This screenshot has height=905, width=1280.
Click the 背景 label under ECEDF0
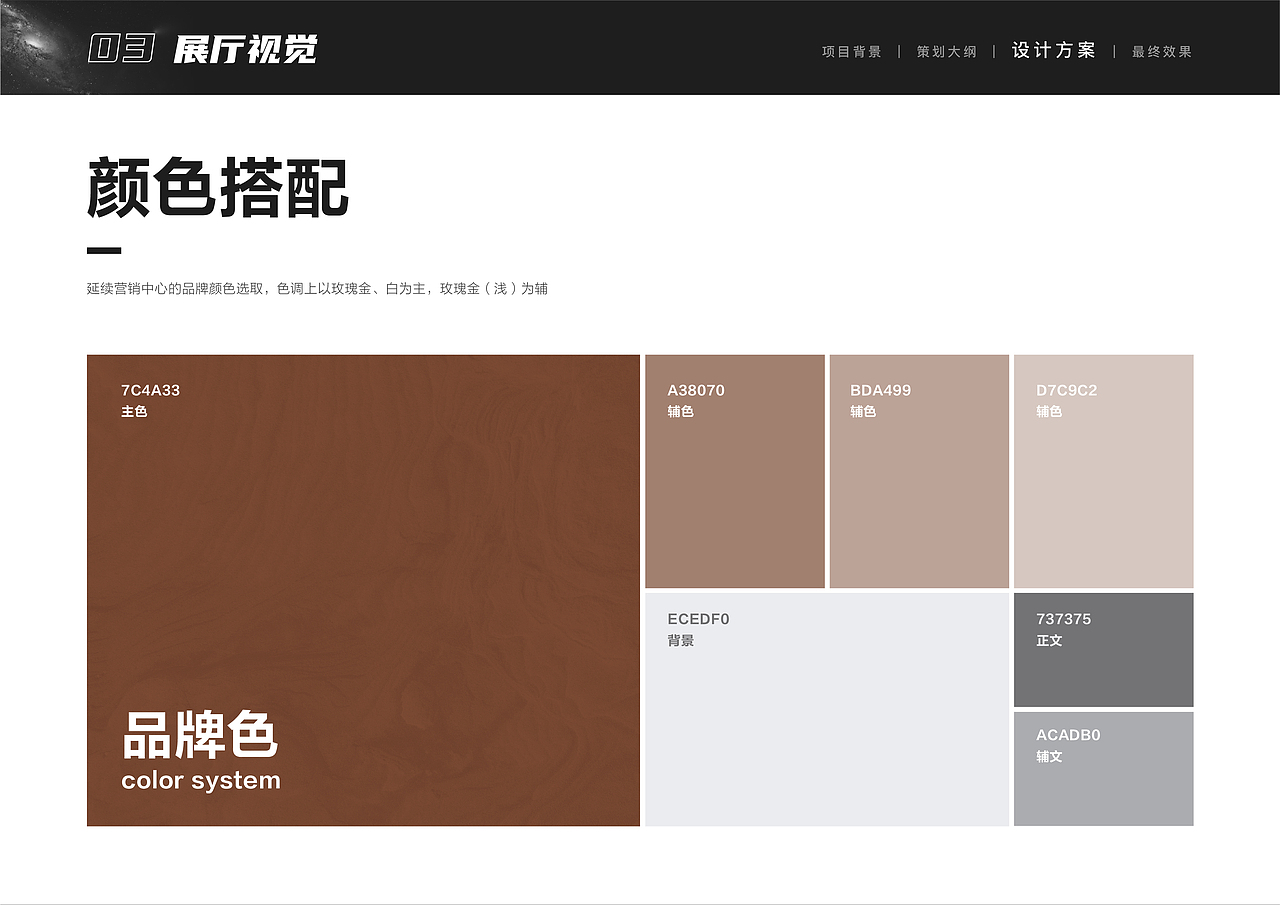click(681, 641)
